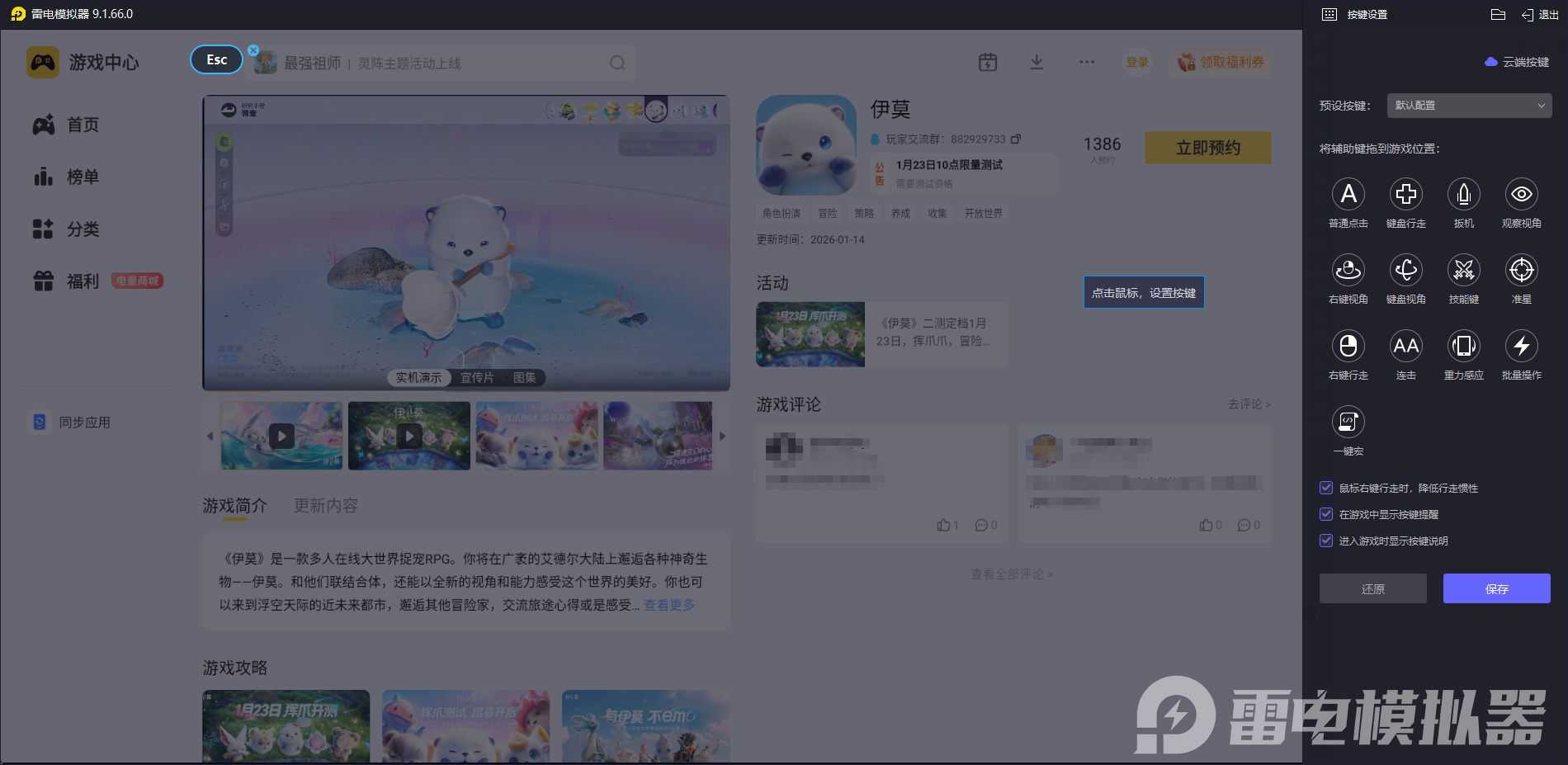
Task: Select the 技能键 crossed swords icon
Action: coord(1464,270)
